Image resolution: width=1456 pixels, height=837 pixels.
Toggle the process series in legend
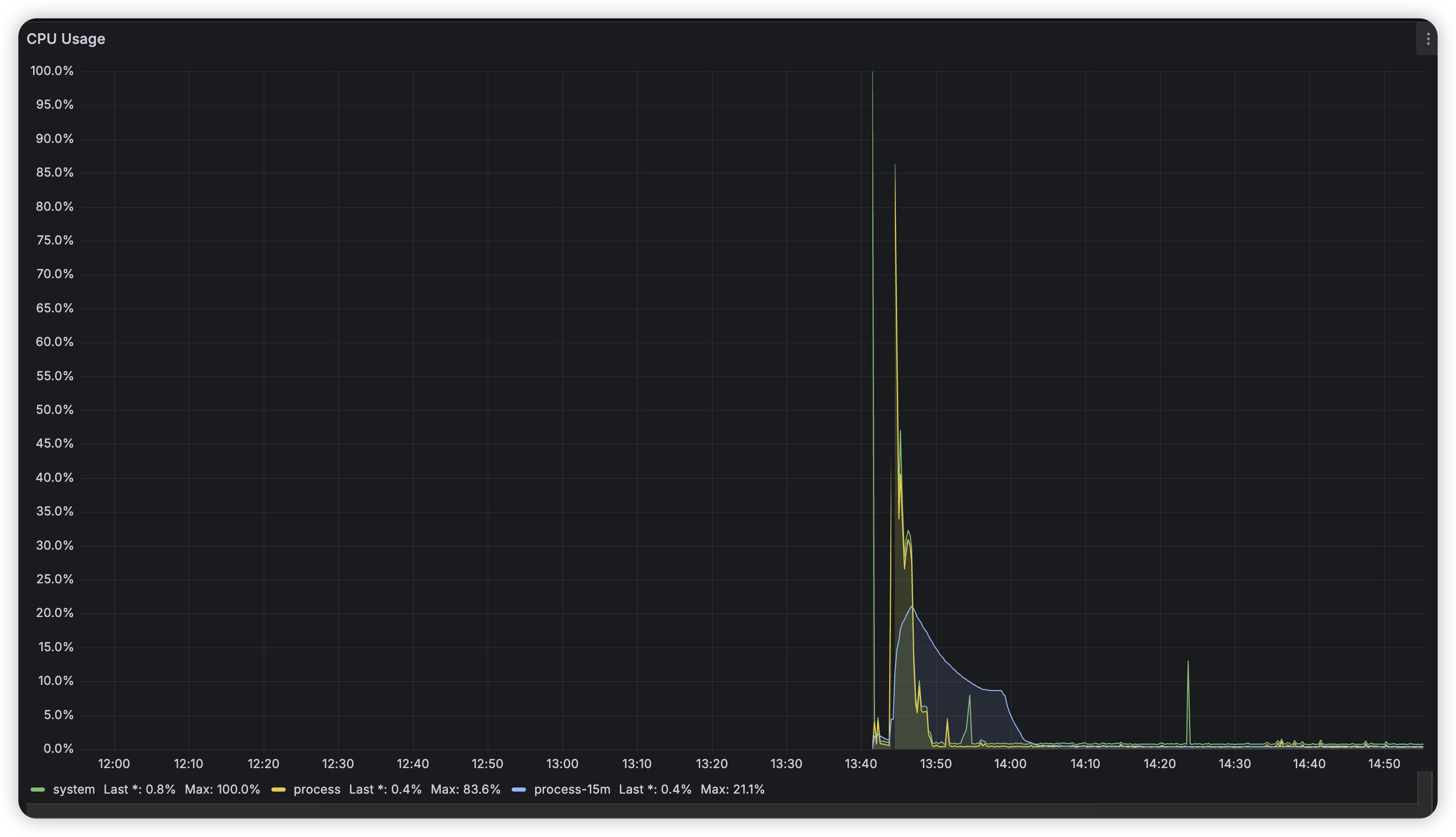click(x=317, y=790)
